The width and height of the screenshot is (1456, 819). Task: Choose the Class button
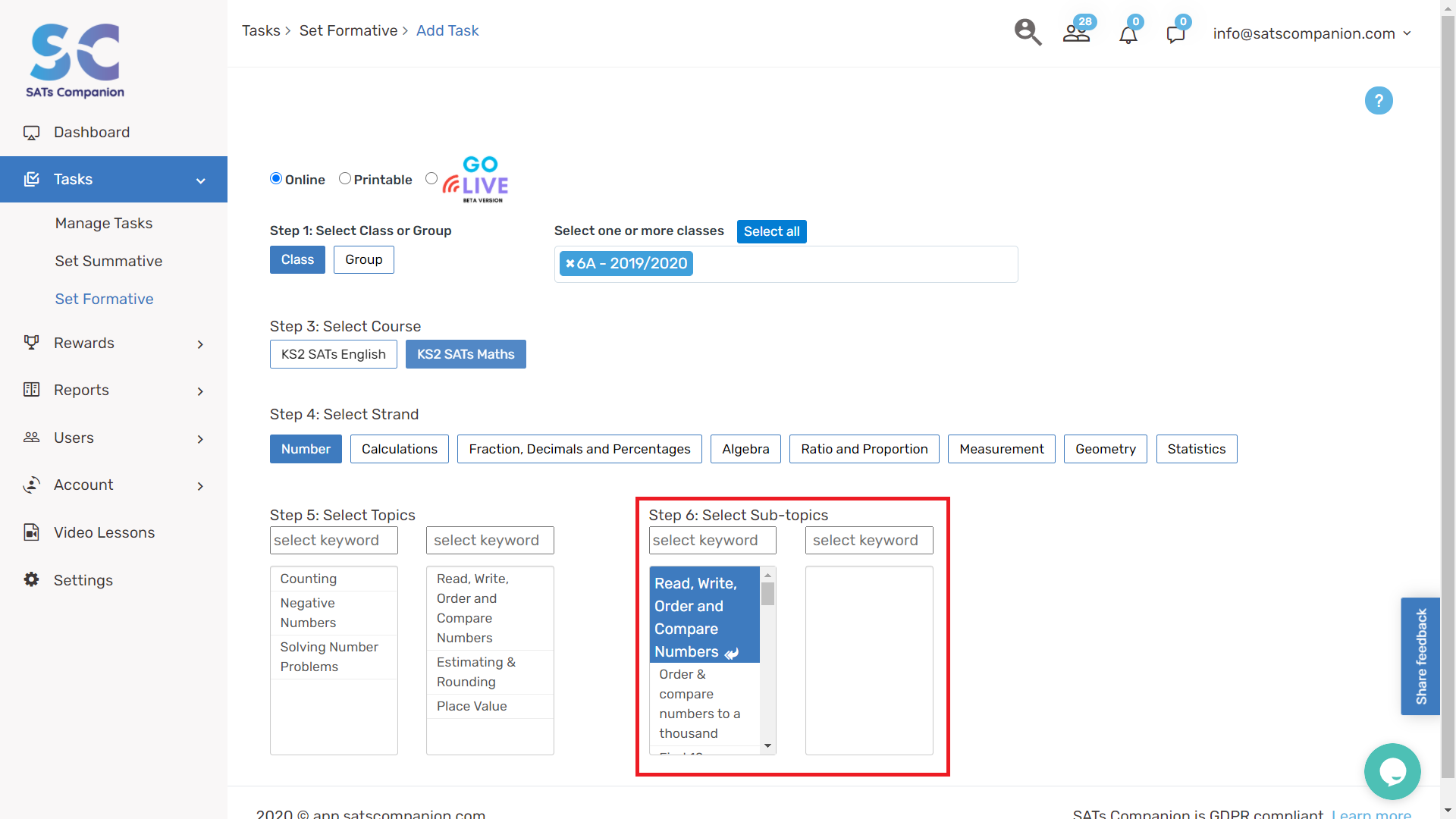click(x=297, y=259)
